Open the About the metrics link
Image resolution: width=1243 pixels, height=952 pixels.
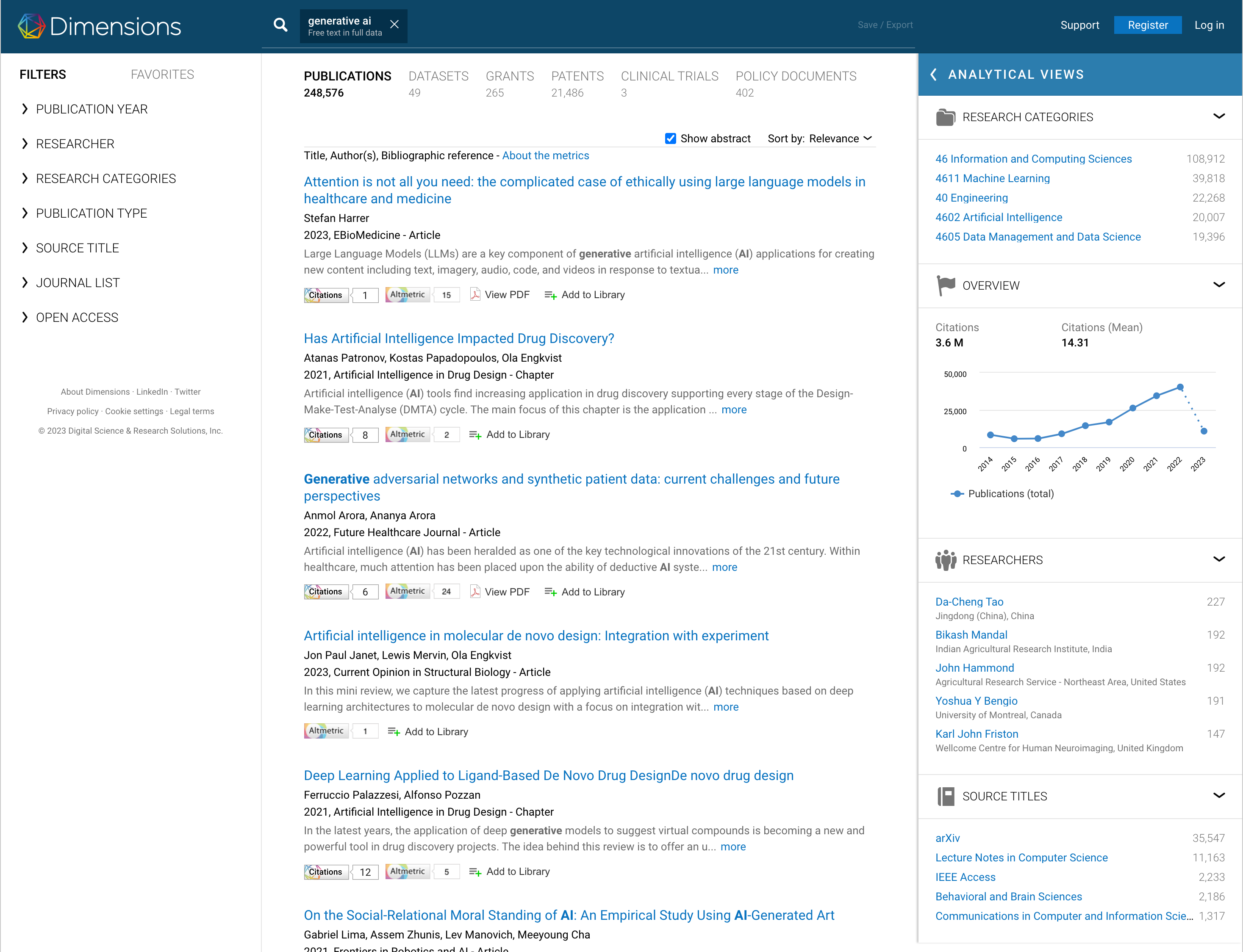coord(545,156)
